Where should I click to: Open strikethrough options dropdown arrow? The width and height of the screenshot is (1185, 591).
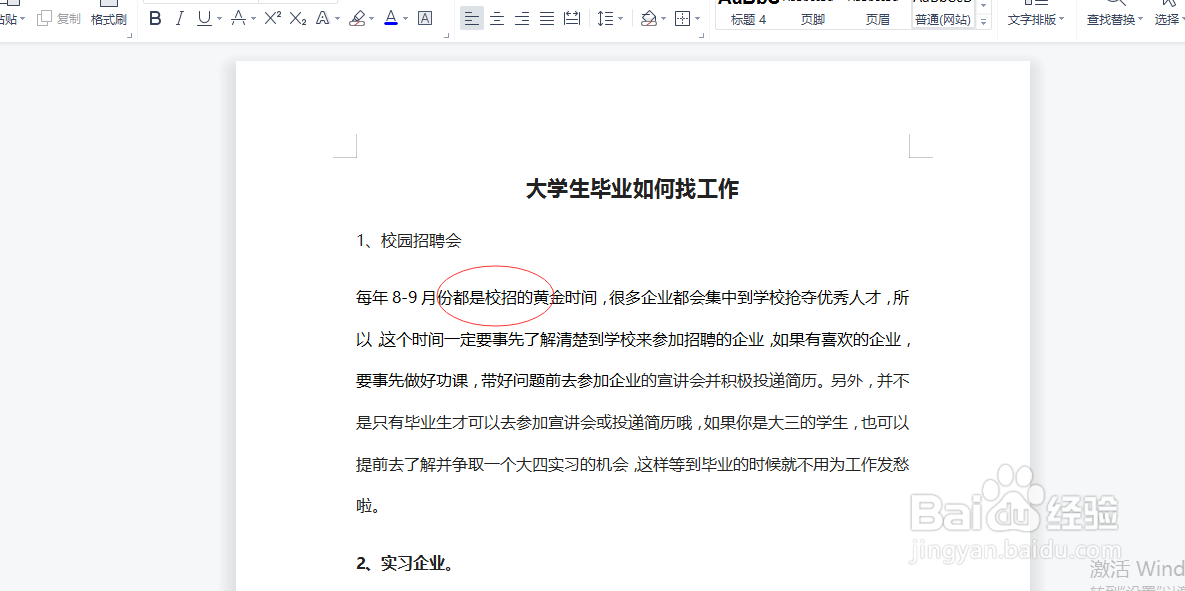point(253,19)
